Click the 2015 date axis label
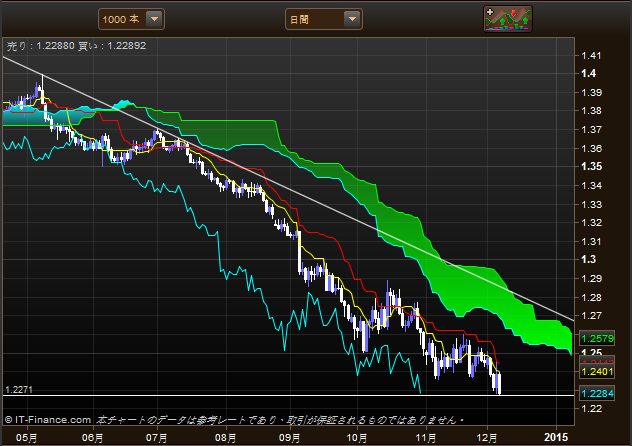 556,438
